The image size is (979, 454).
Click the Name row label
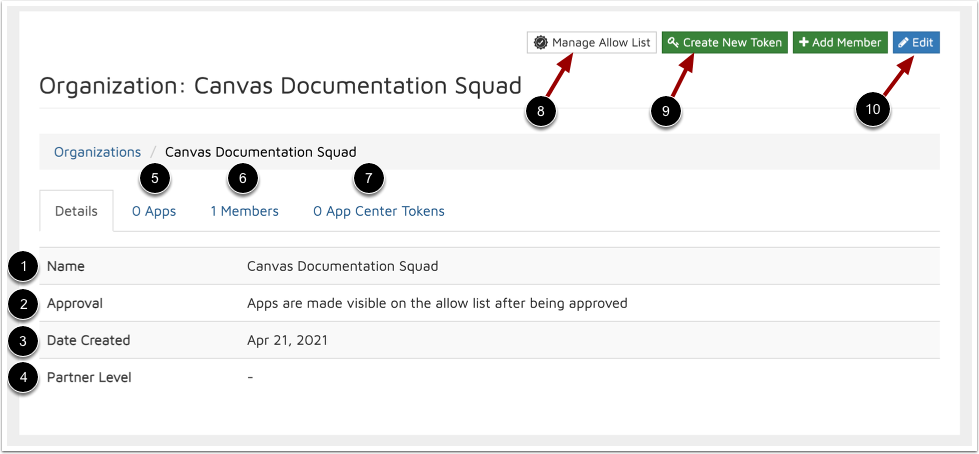coord(66,266)
